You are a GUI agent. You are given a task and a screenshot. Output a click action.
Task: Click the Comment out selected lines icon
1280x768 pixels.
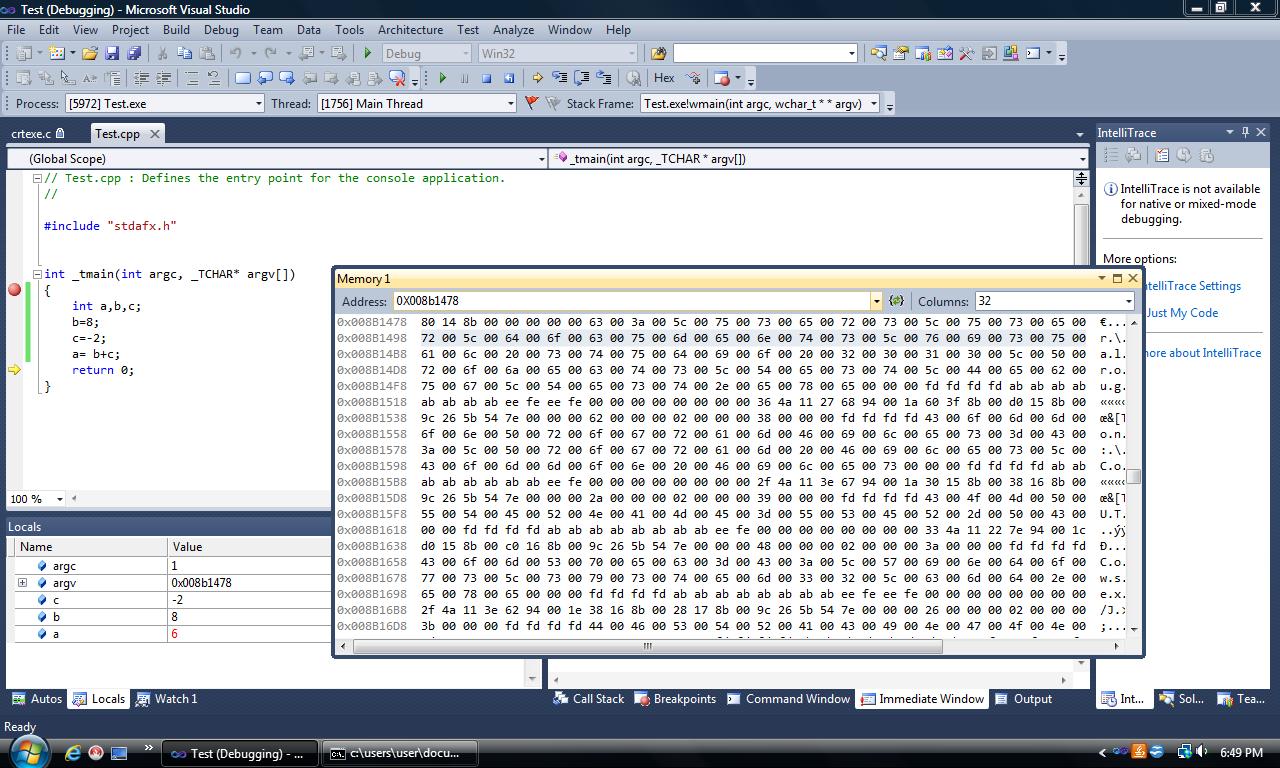tap(192, 77)
